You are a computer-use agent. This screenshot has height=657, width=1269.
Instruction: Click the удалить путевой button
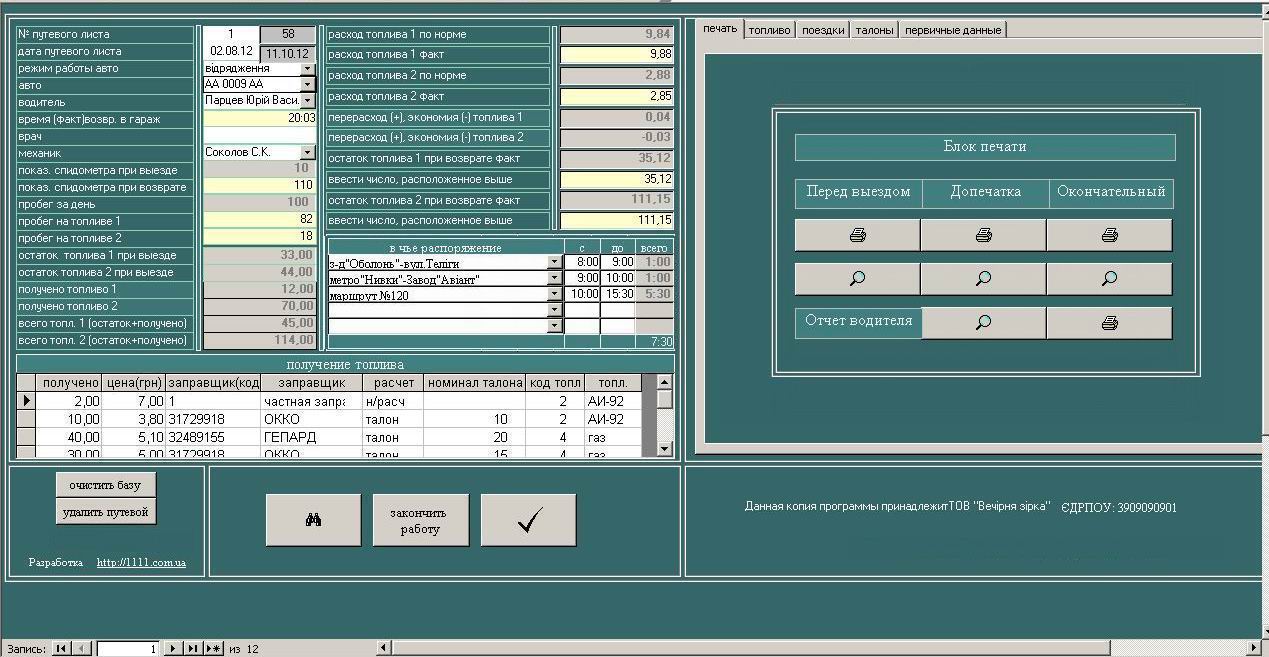tap(106, 512)
